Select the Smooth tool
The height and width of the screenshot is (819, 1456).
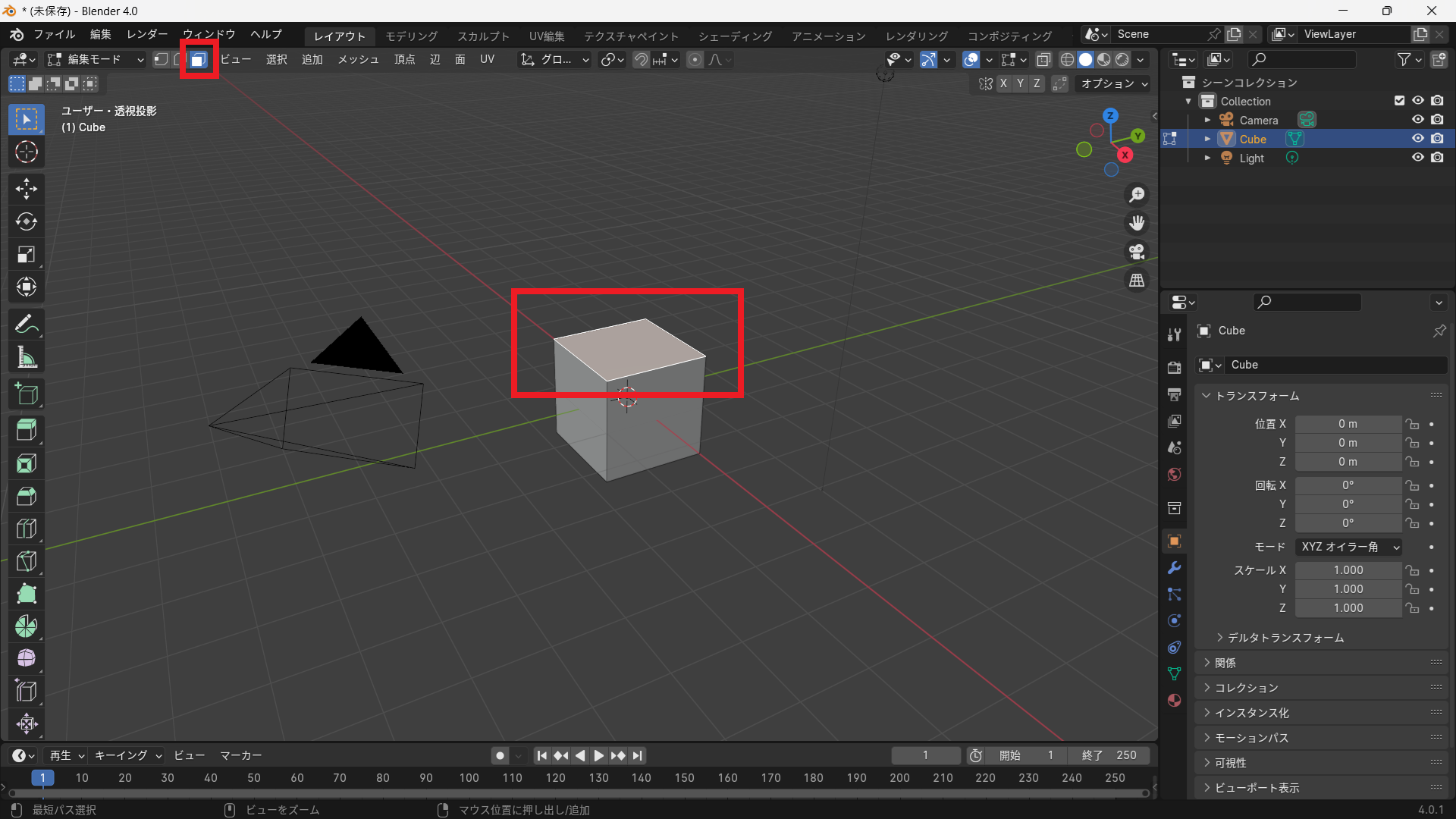pos(27,658)
